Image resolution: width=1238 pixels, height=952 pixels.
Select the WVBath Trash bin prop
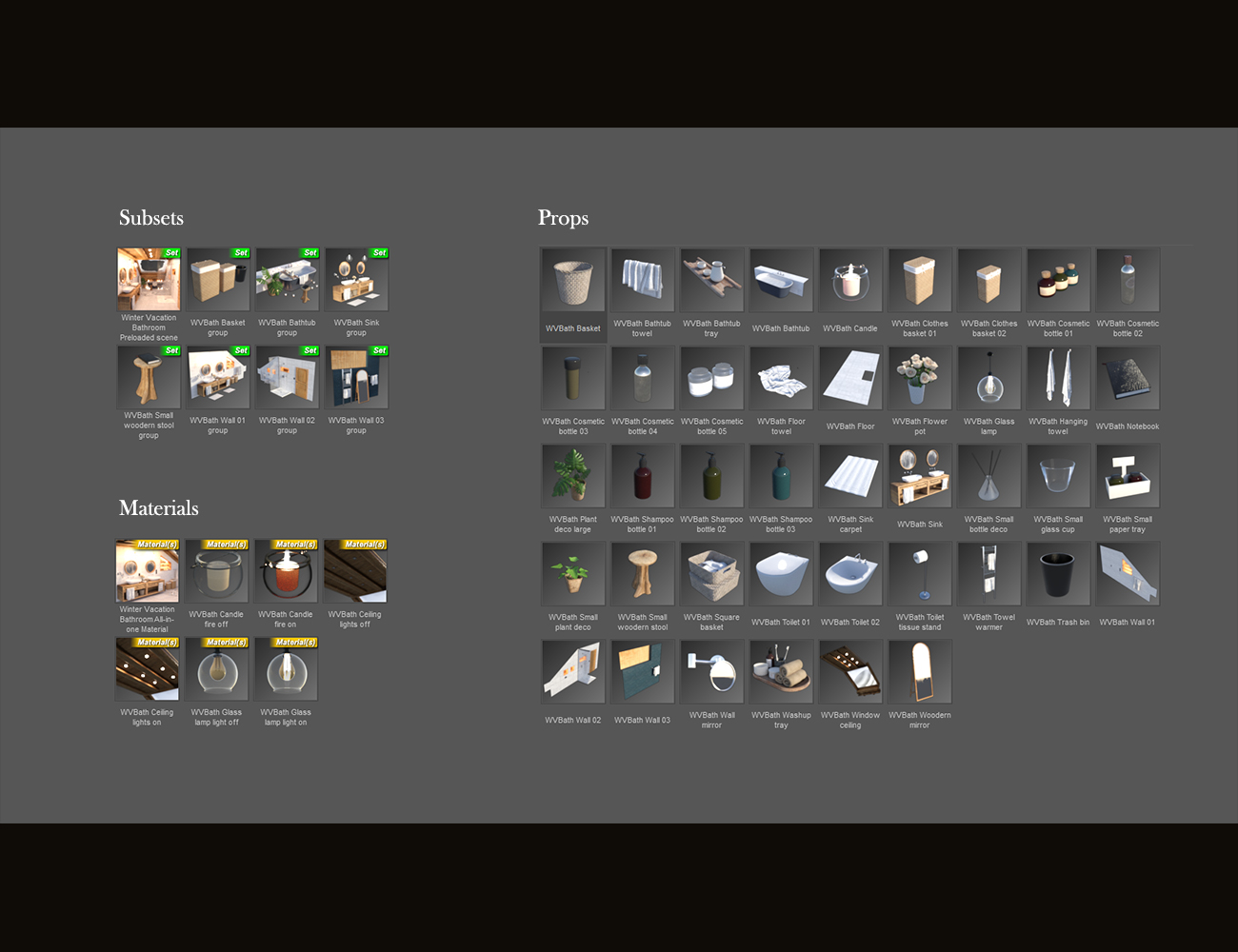point(1059,574)
